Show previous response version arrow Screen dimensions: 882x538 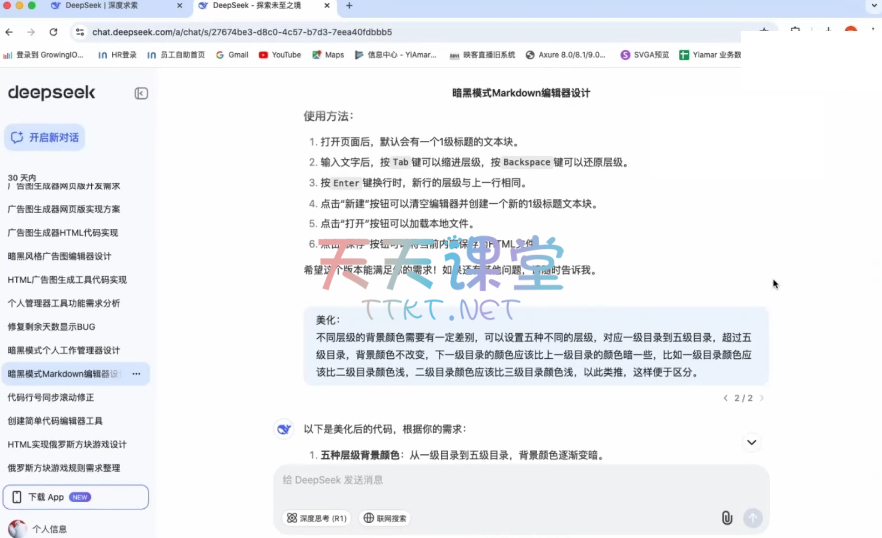pos(725,398)
